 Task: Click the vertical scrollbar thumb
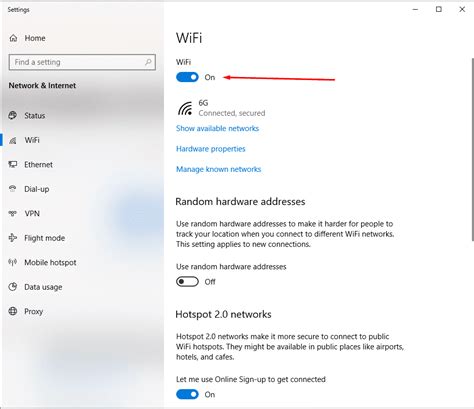tap(472, 149)
